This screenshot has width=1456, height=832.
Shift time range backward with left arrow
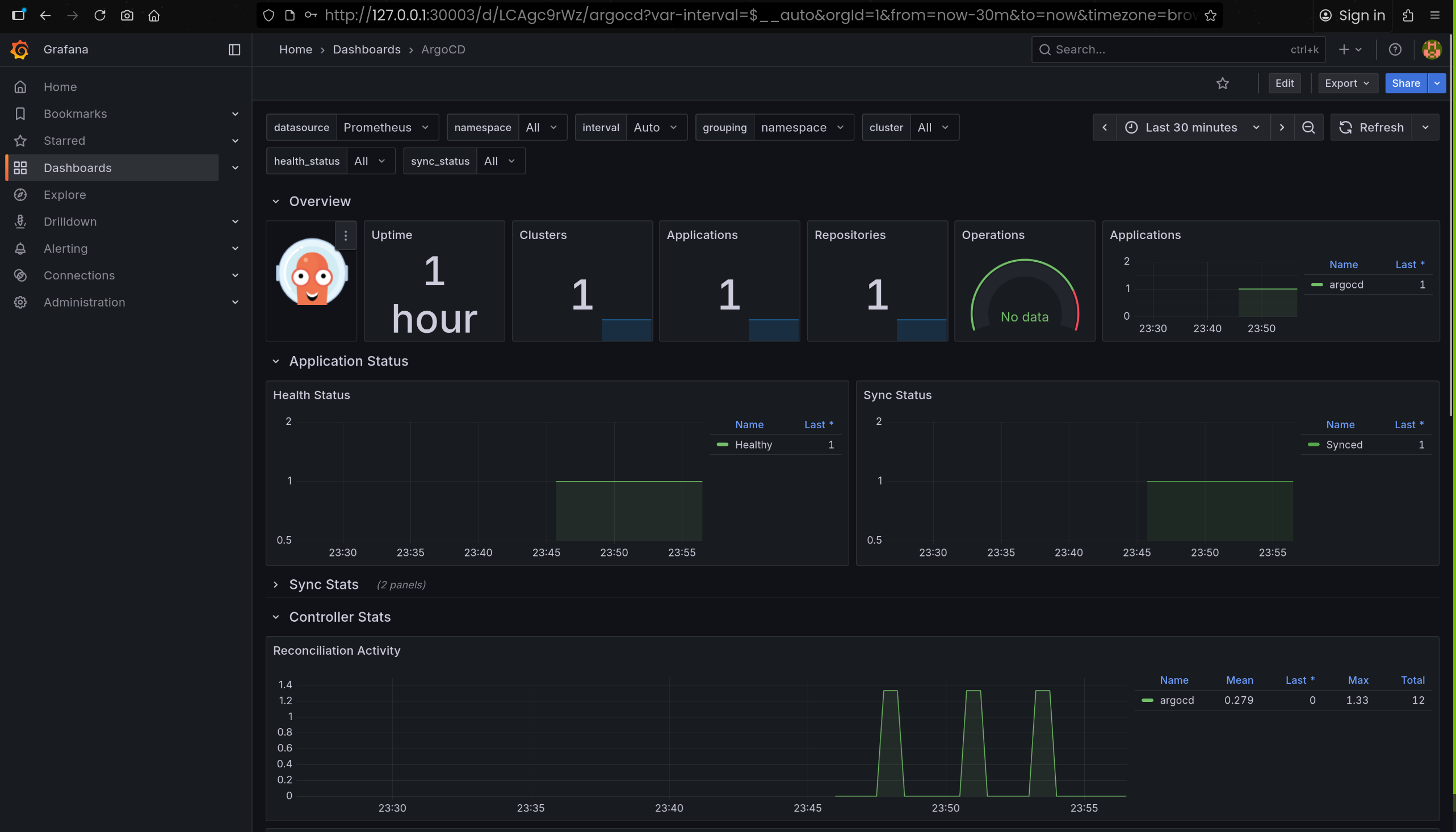pyautogui.click(x=1104, y=127)
